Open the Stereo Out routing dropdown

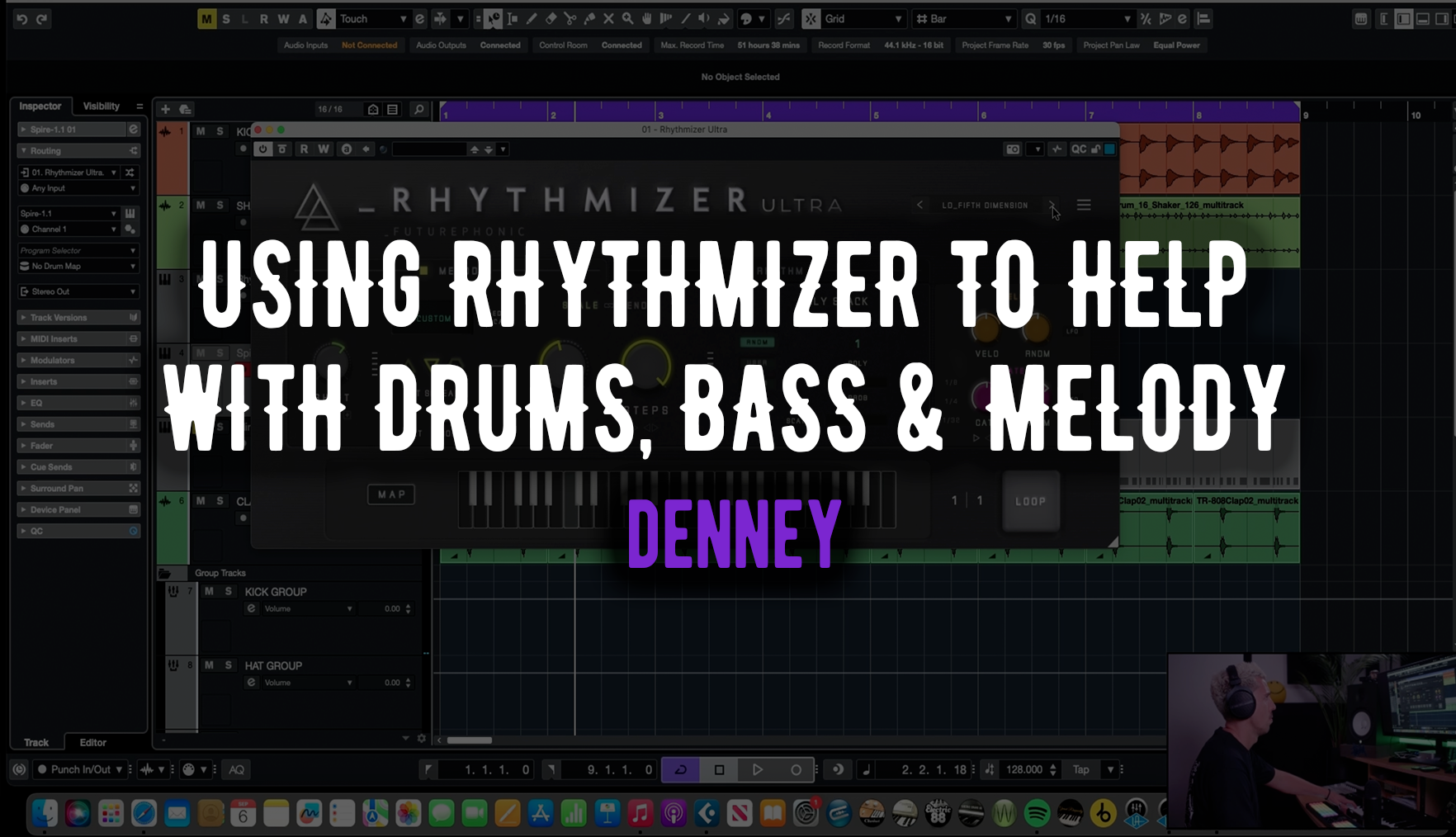point(78,291)
